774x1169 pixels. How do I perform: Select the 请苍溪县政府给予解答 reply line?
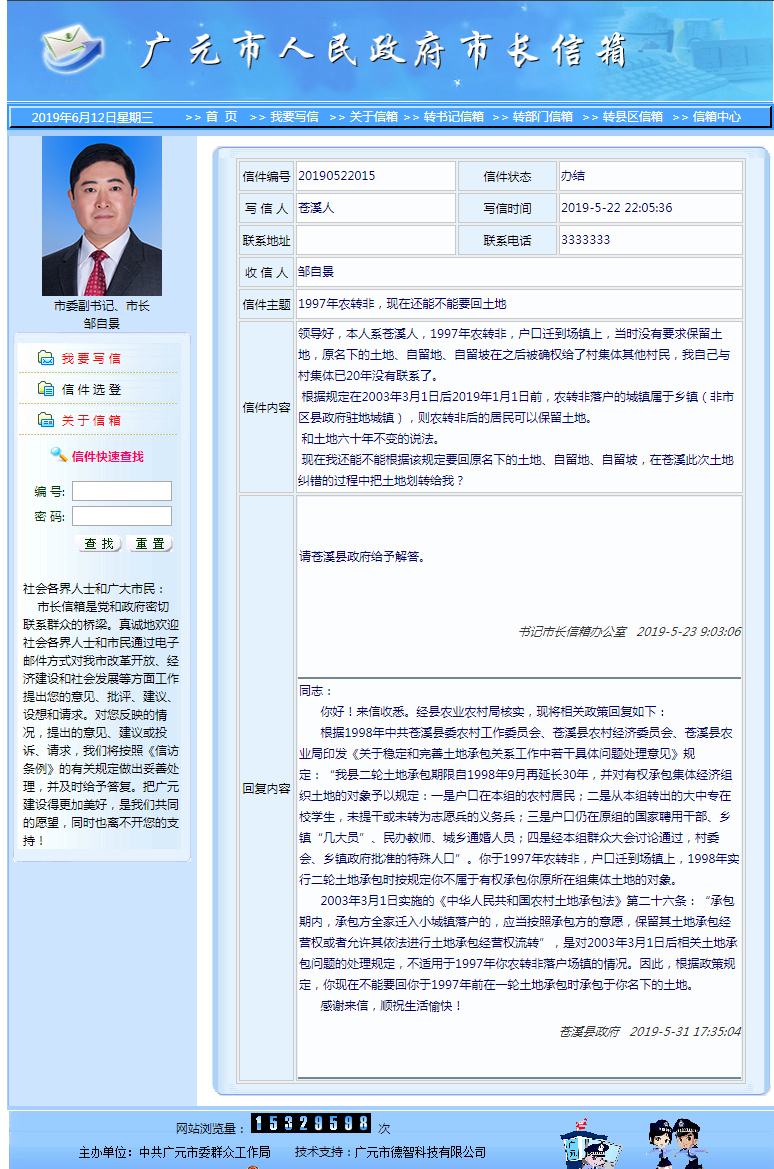pos(362,556)
